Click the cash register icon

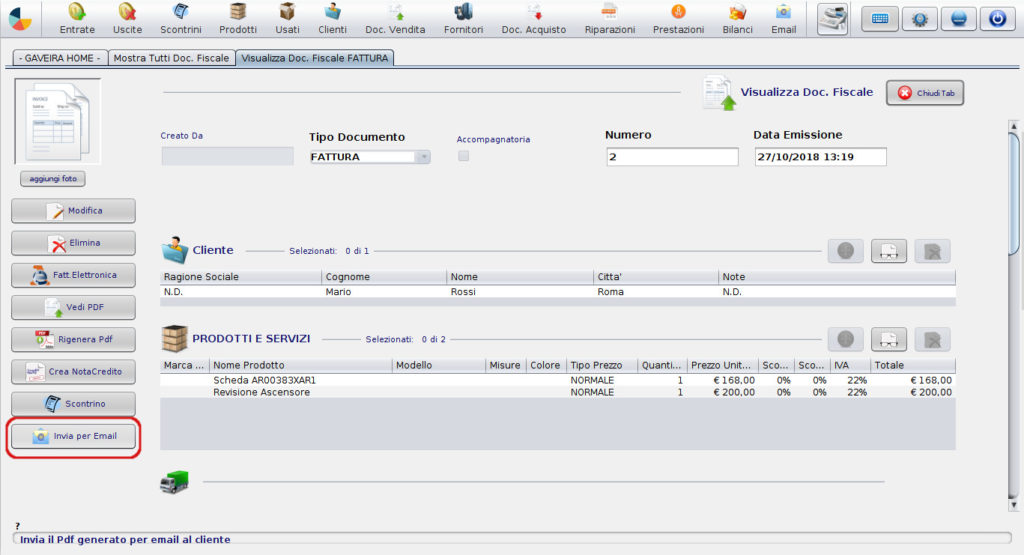tap(833, 18)
